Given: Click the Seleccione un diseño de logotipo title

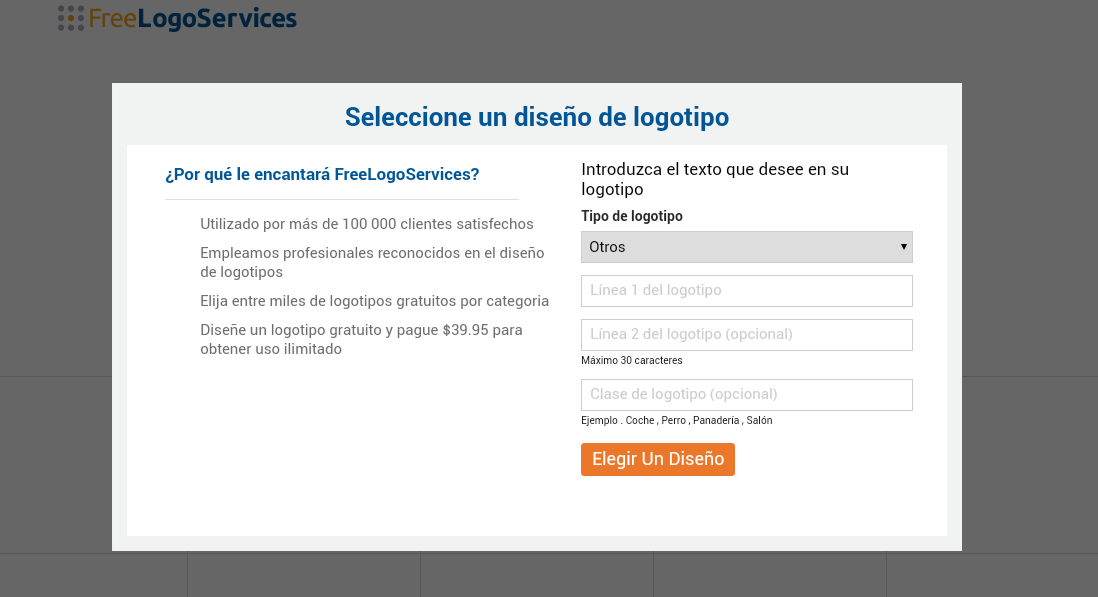Looking at the screenshot, I should coord(537,117).
